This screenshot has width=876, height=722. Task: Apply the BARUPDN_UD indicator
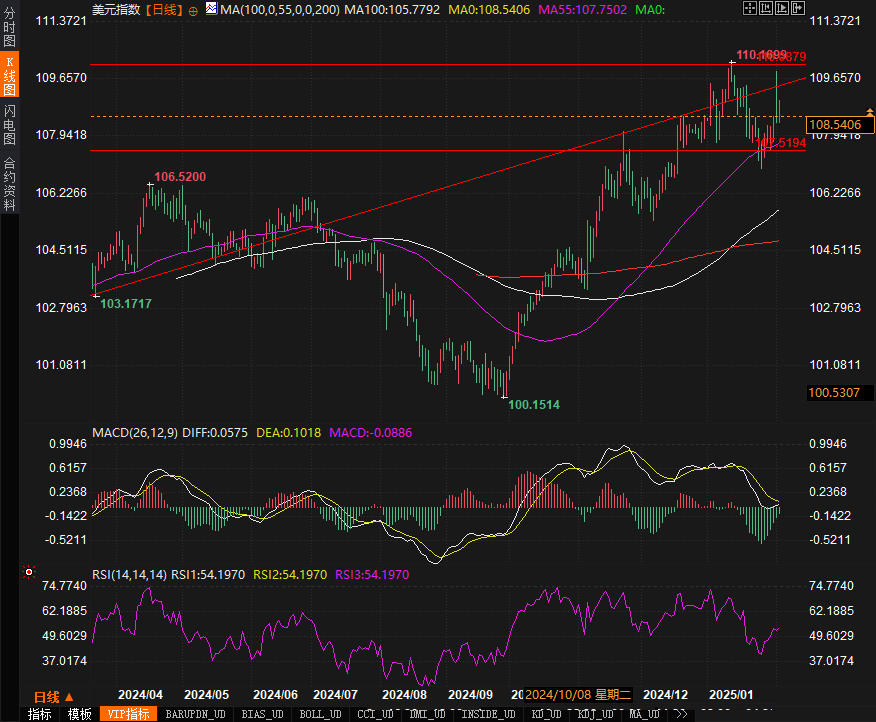196,714
